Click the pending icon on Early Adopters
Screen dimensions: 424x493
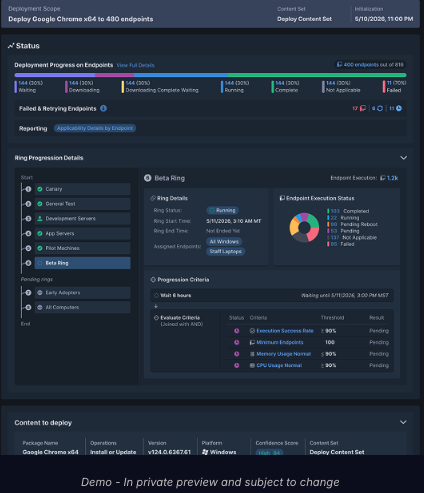pyautogui.click(x=40, y=293)
